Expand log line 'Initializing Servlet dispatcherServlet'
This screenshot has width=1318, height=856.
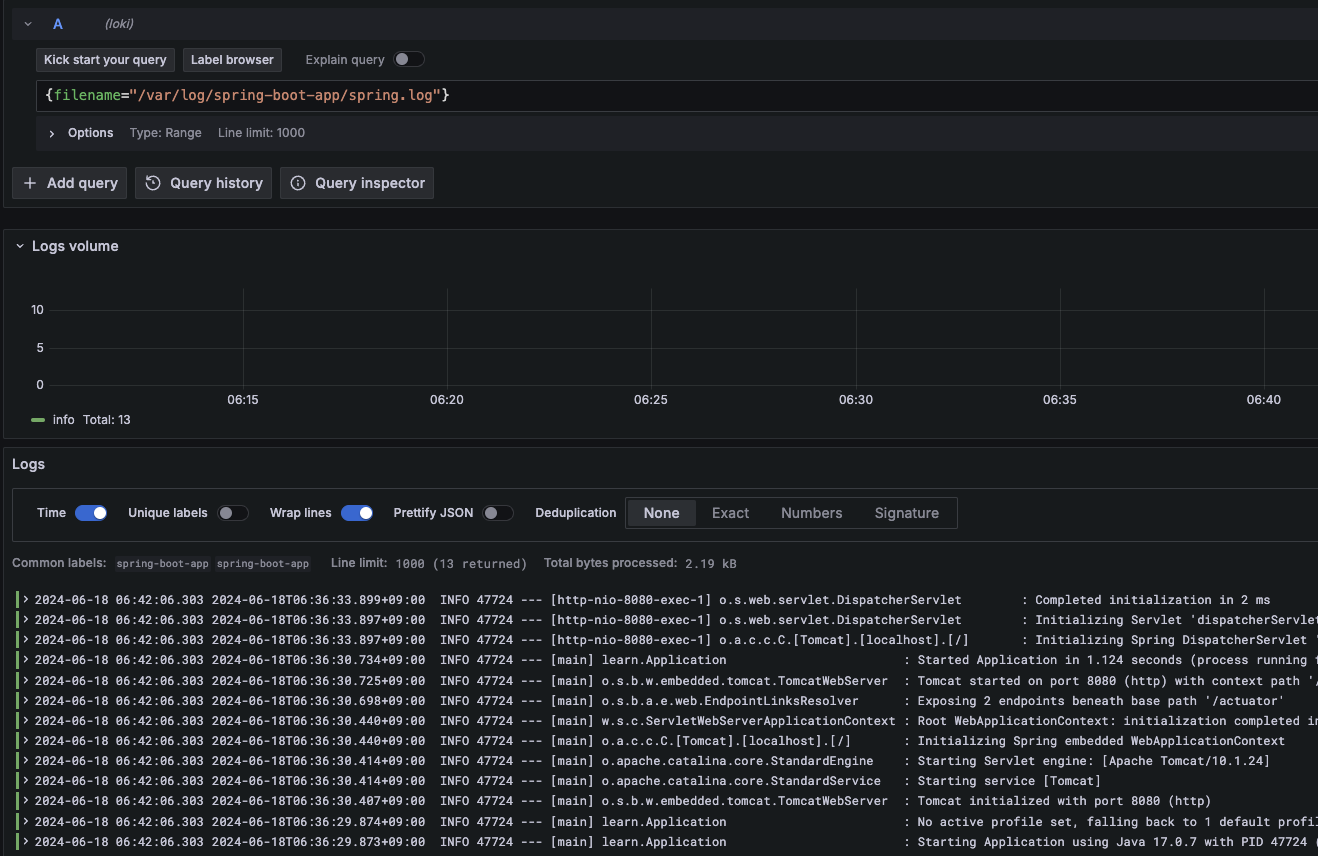(26, 620)
